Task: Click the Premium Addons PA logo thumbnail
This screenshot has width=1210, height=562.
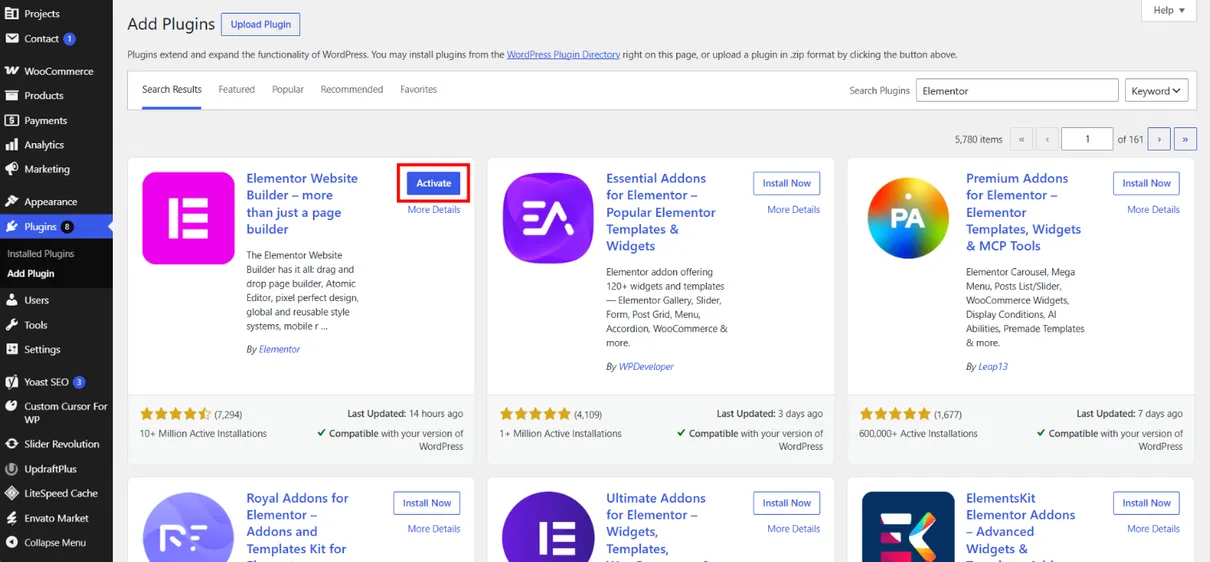Action: 908,218
